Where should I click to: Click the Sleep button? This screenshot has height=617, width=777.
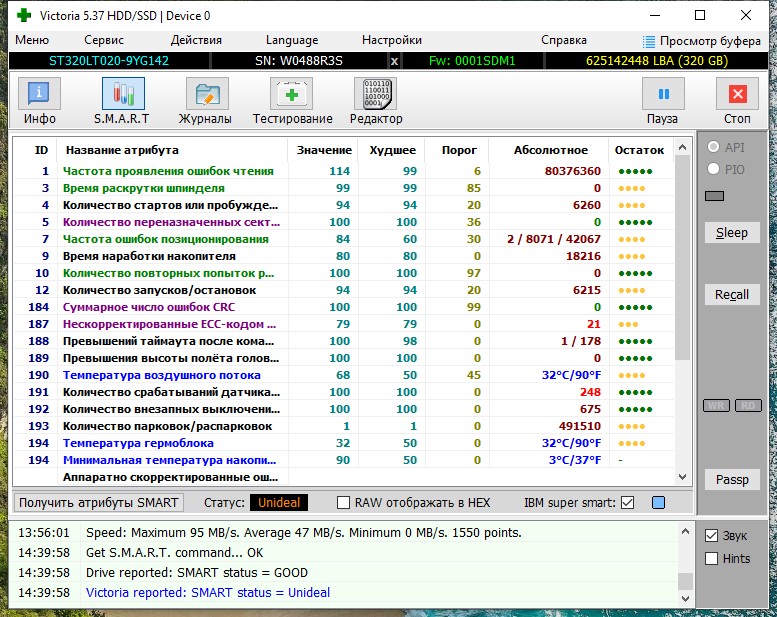coord(732,232)
